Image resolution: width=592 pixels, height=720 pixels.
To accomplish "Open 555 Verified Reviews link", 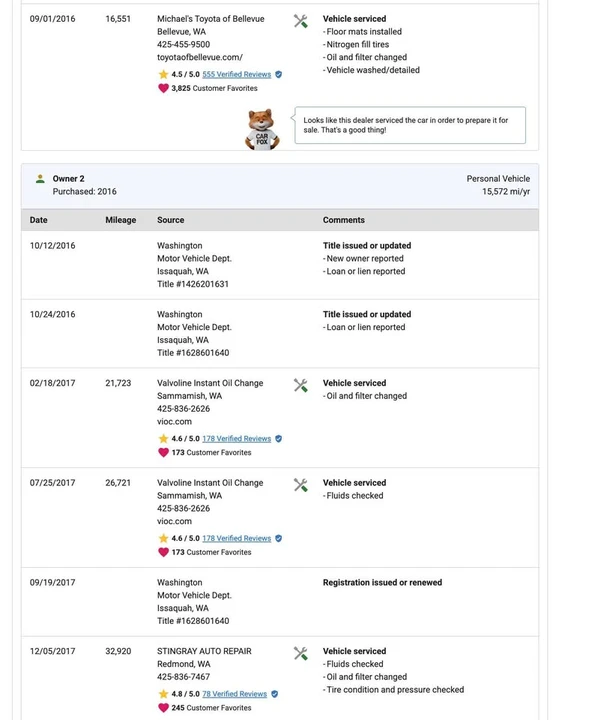I will 237,74.
